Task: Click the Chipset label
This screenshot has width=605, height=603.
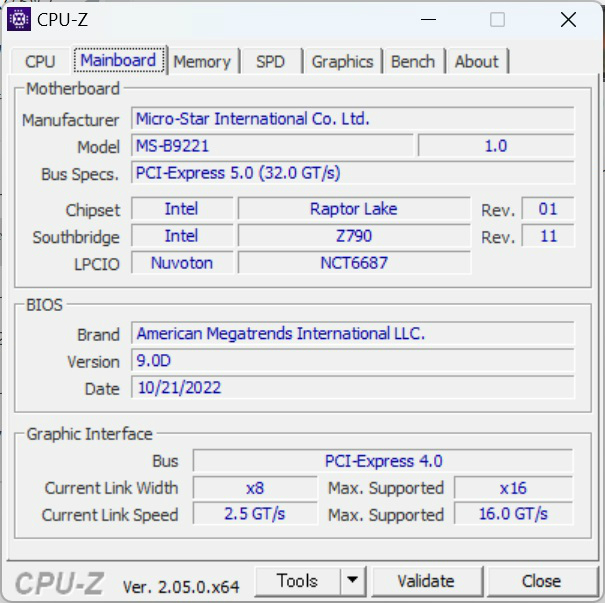Action: 93,210
